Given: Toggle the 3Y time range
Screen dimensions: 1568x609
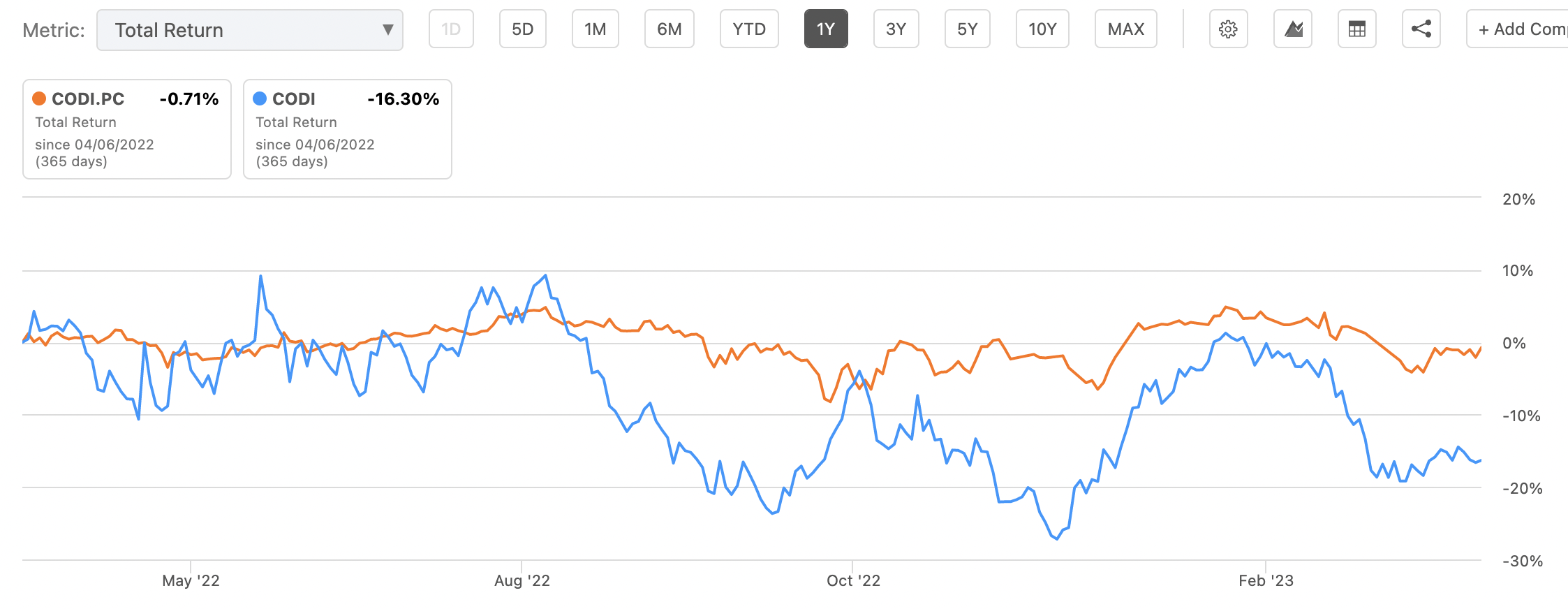Looking at the screenshot, I should [x=896, y=29].
